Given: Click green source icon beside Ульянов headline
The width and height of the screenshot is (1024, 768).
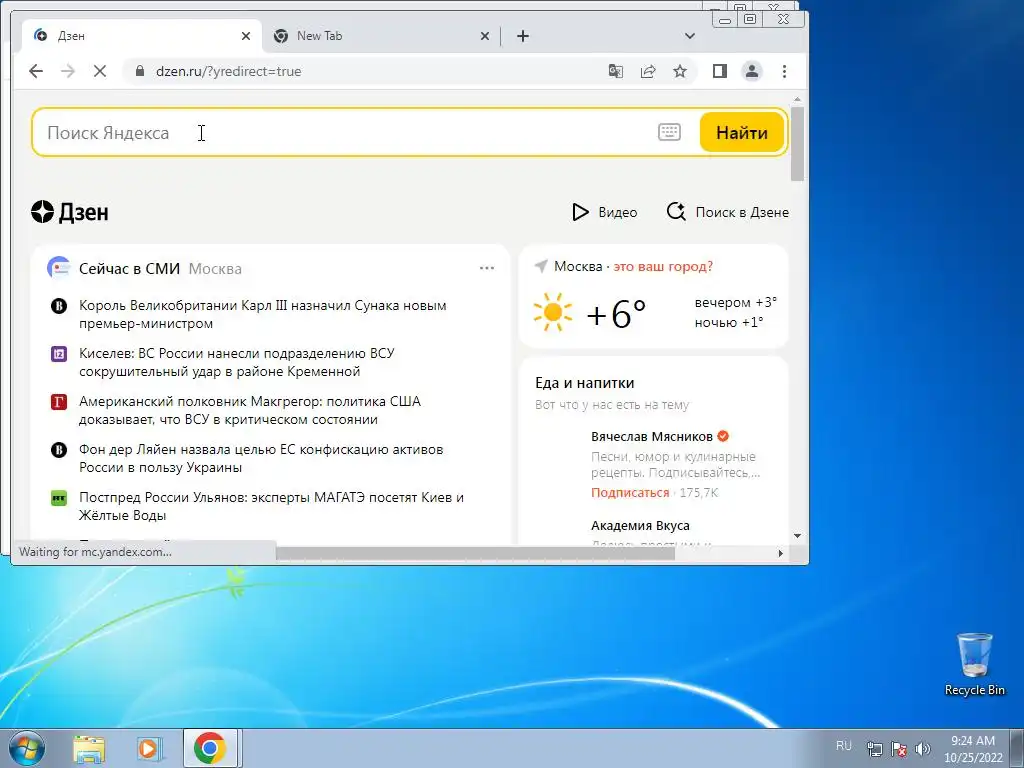Looking at the screenshot, I should [59, 498].
